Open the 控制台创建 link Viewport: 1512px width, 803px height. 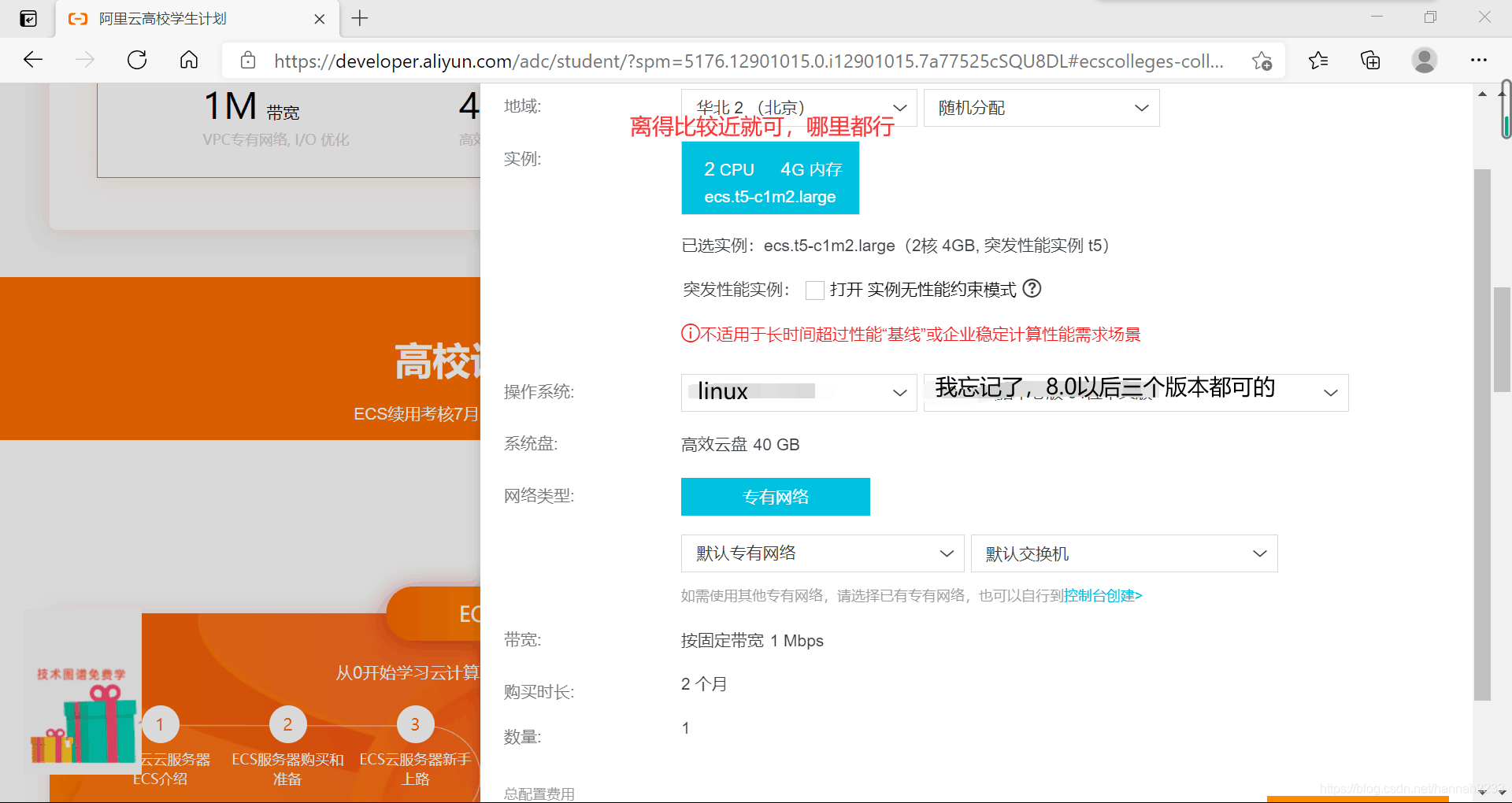(x=1102, y=595)
